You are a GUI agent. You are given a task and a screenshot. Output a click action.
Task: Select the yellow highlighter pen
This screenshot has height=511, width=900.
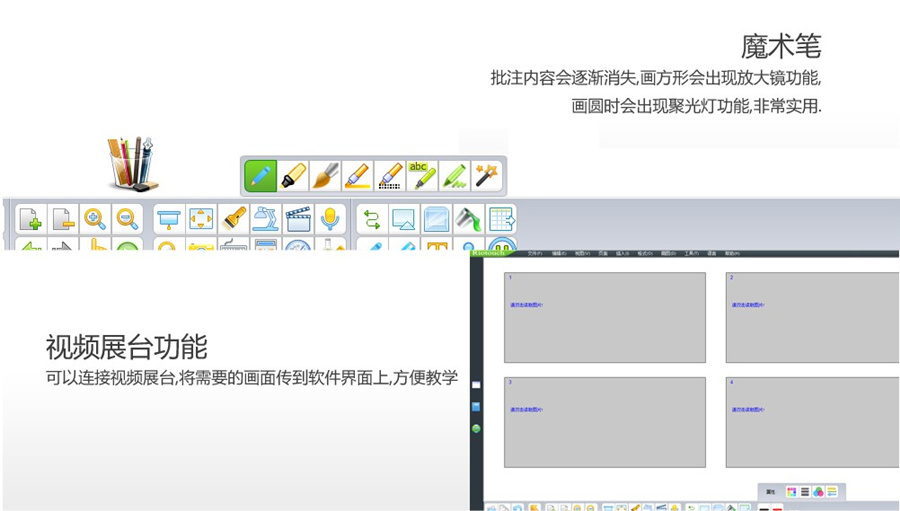pos(293,176)
